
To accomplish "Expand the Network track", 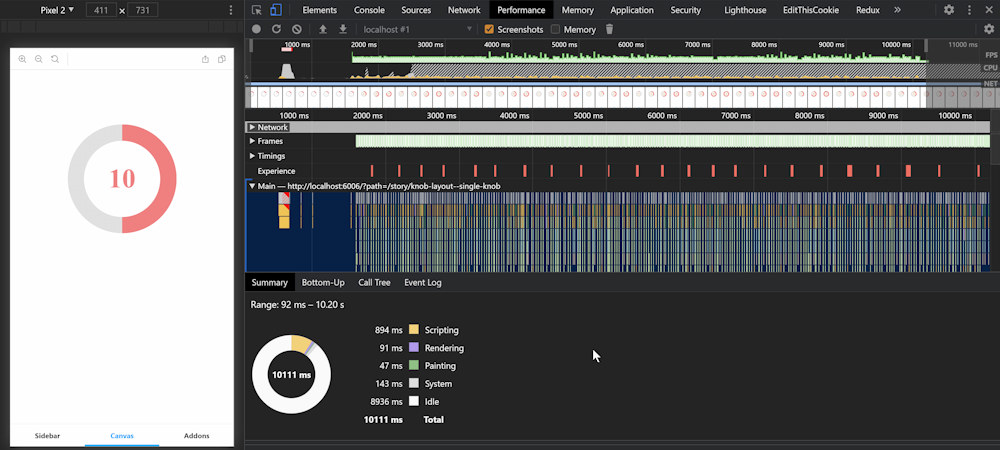I will coord(252,127).
